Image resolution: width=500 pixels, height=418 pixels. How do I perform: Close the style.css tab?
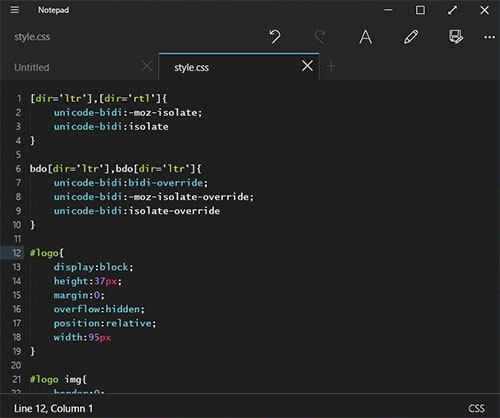(307, 66)
